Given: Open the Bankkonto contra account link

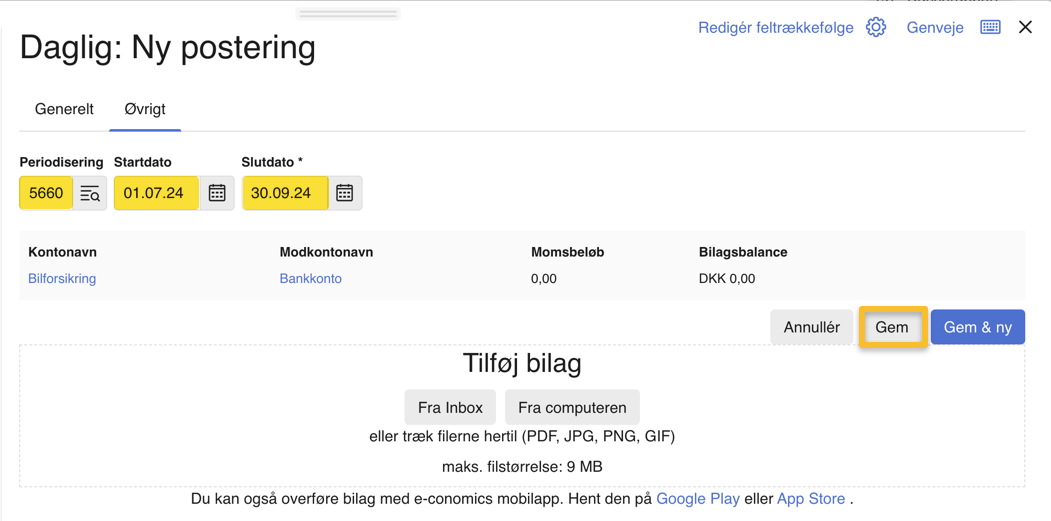Looking at the screenshot, I should pos(310,279).
